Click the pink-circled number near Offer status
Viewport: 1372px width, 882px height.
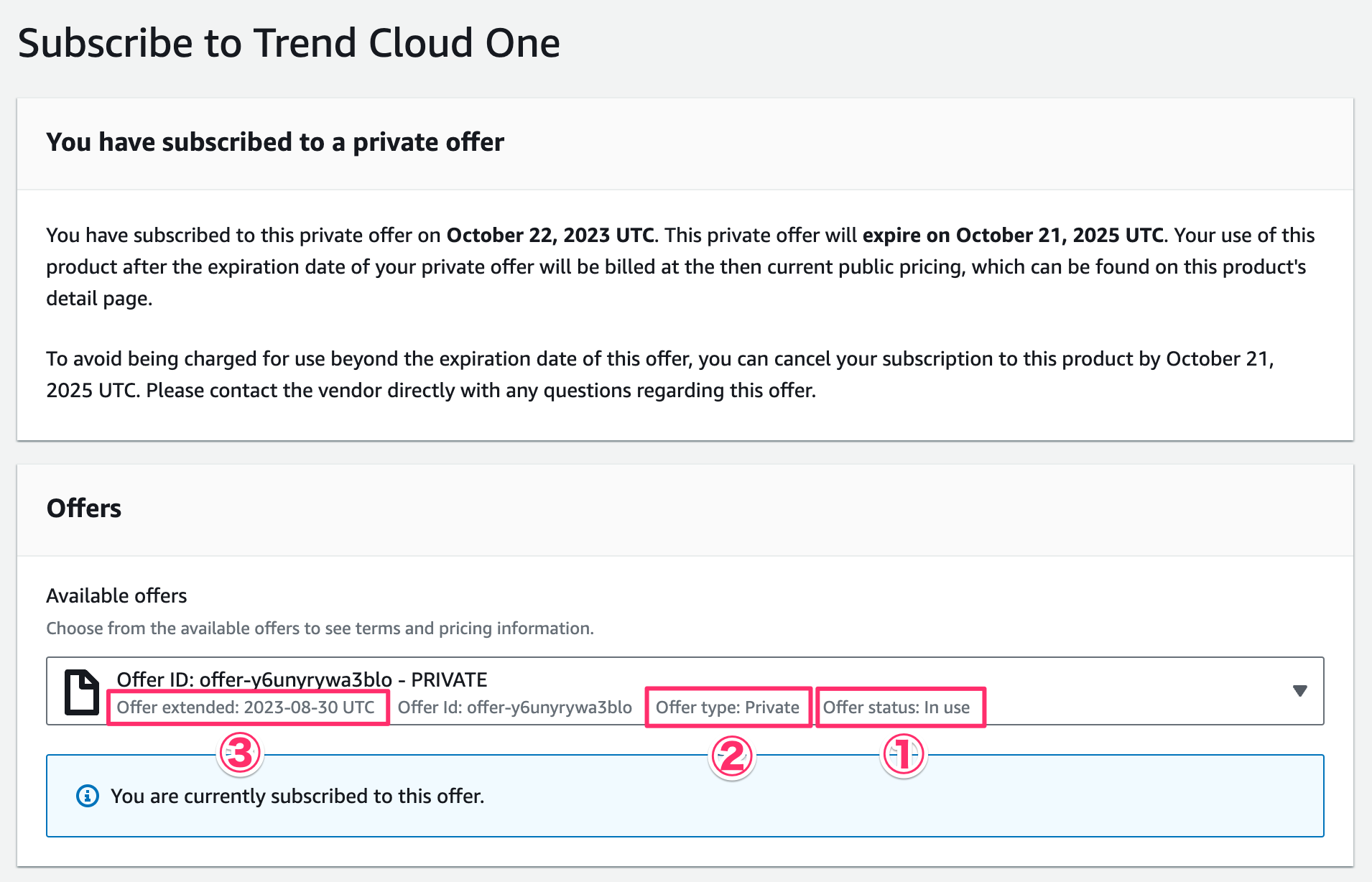(902, 755)
